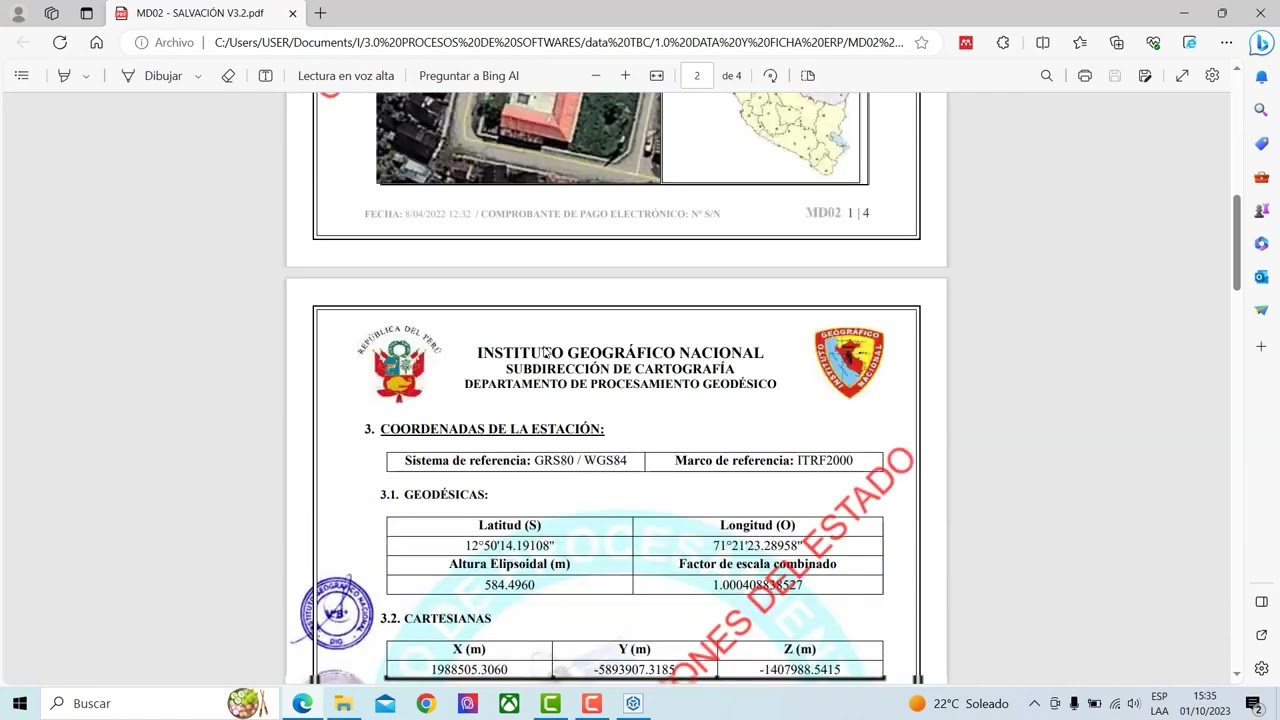Open Workspaces icon in title bar
This screenshot has width=1280, height=720.
[x=52, y=13]
